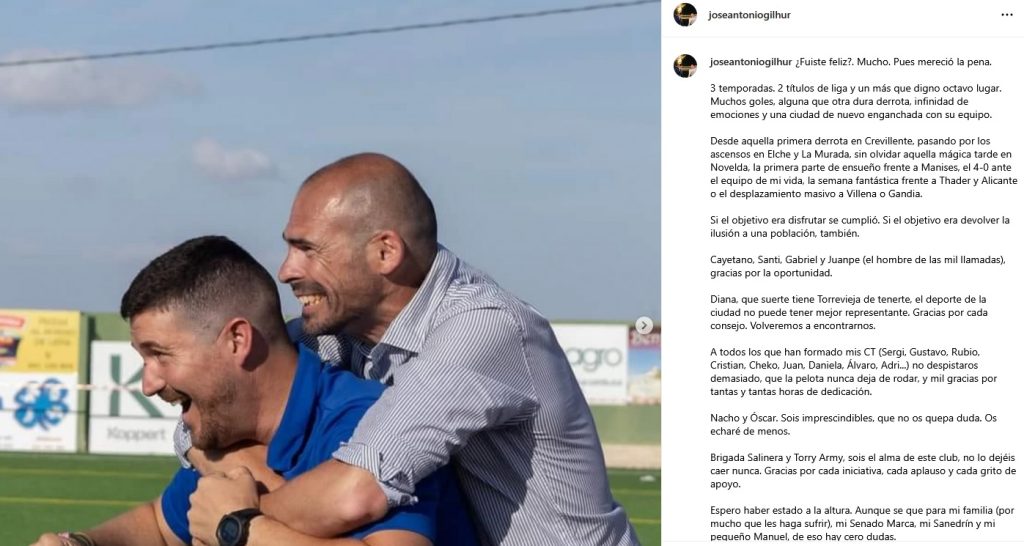Select the paragraph mentioning Crevillente defeat
The width and height of the screenshot is (1024, 546).
coord(863,167)
